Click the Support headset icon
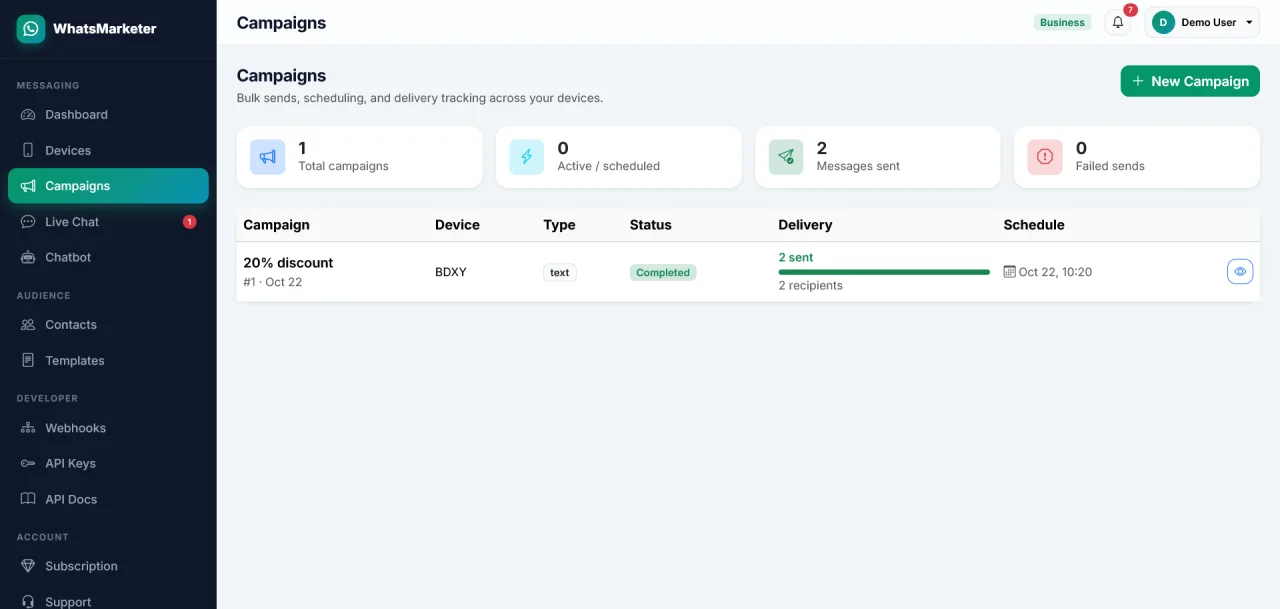Viewport: 1280px width, 609px height. [28, 602]
